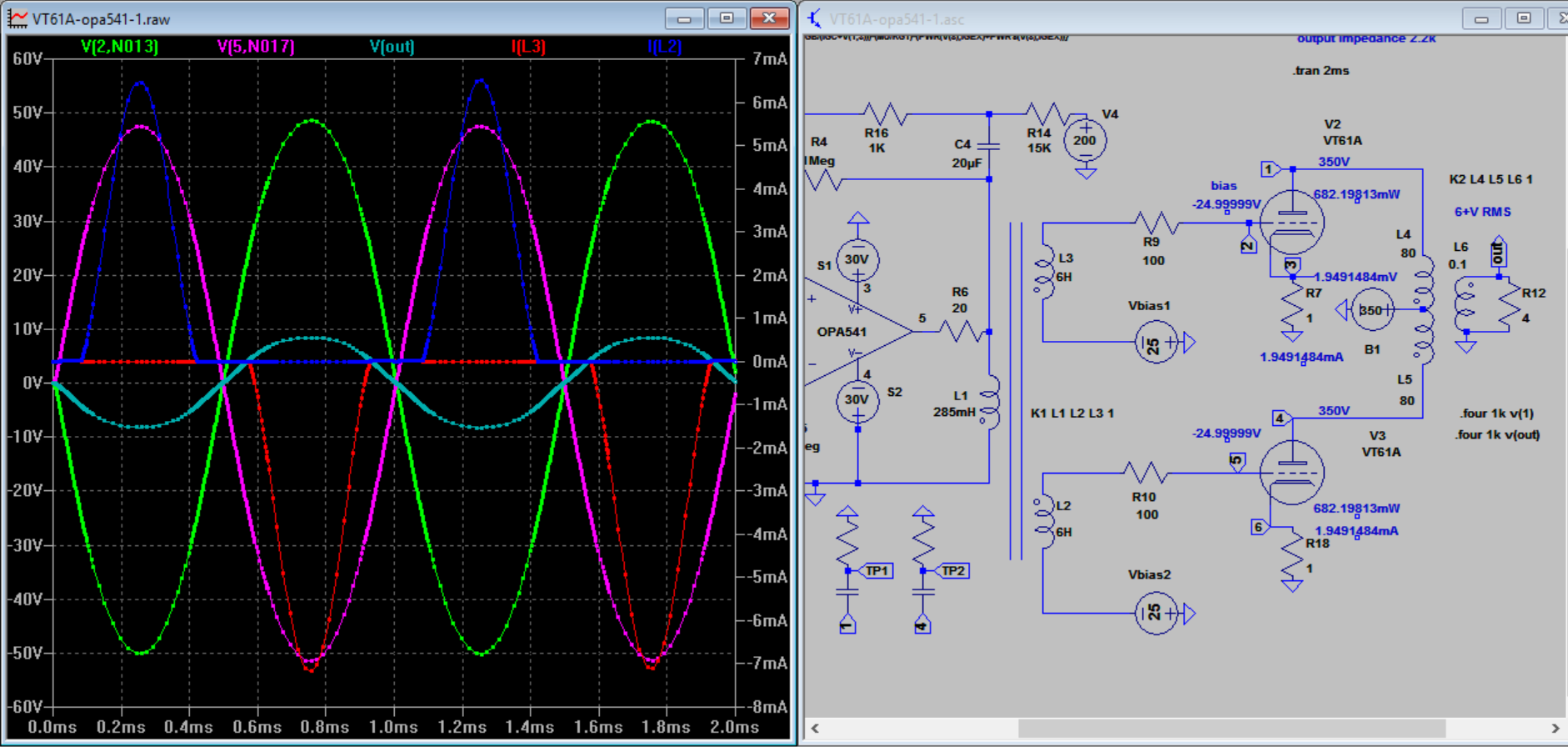Click the L1 285mH inductor
The image size is (1568, 747).
(989, 401)
